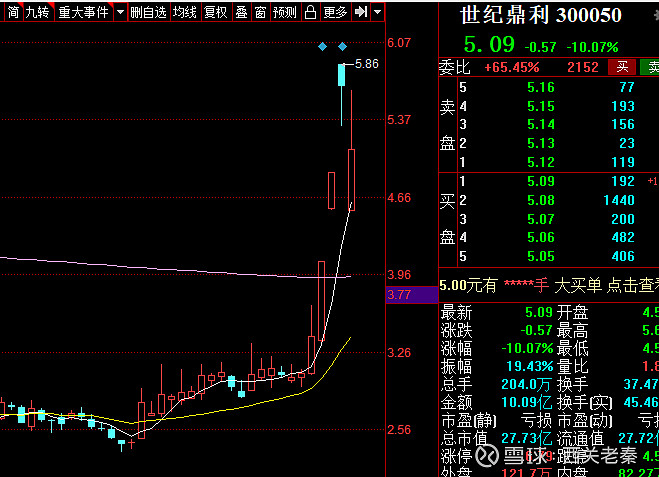Click the 委比 +65.45% value

coord(511,67)
